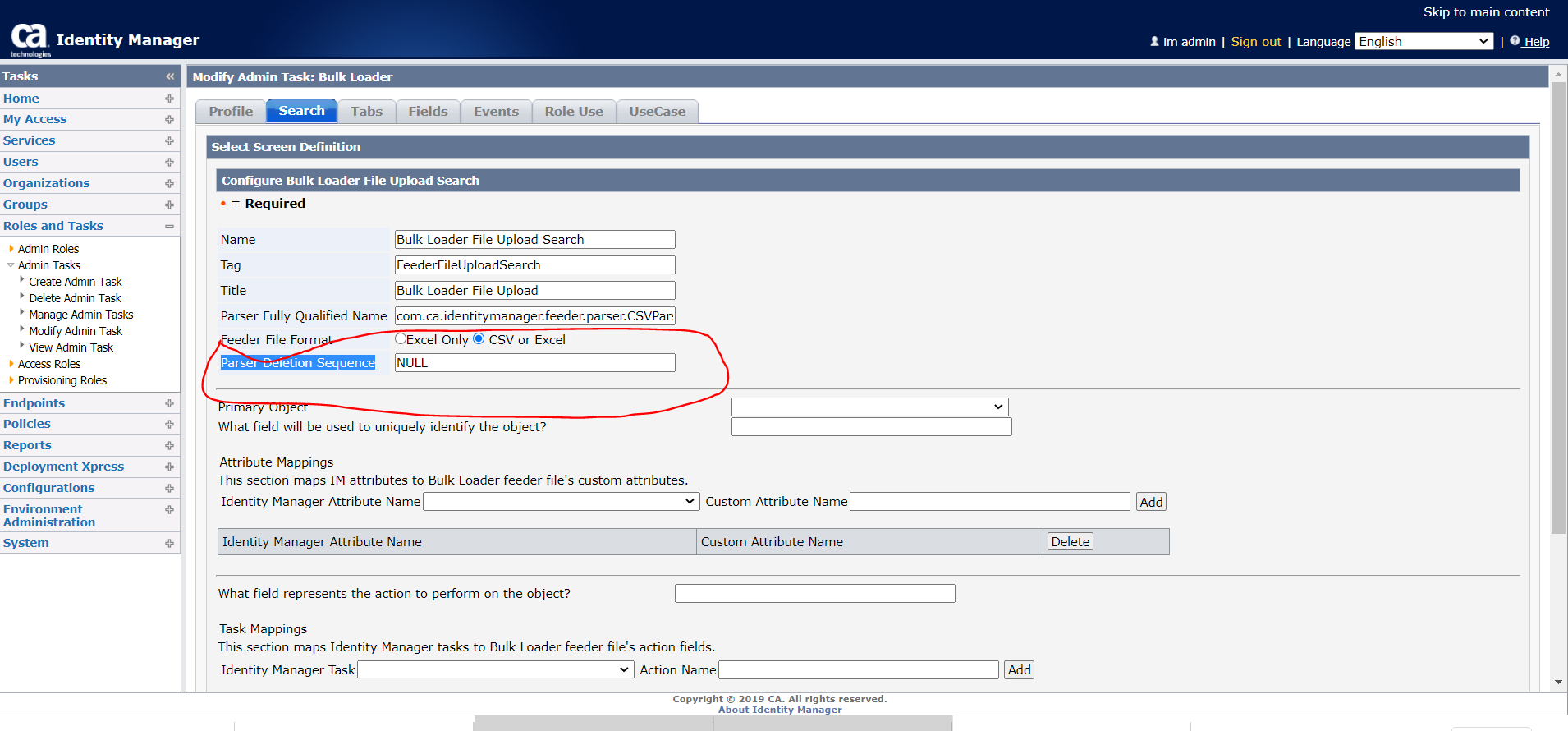Click the Tag input field

coord(535,264)
